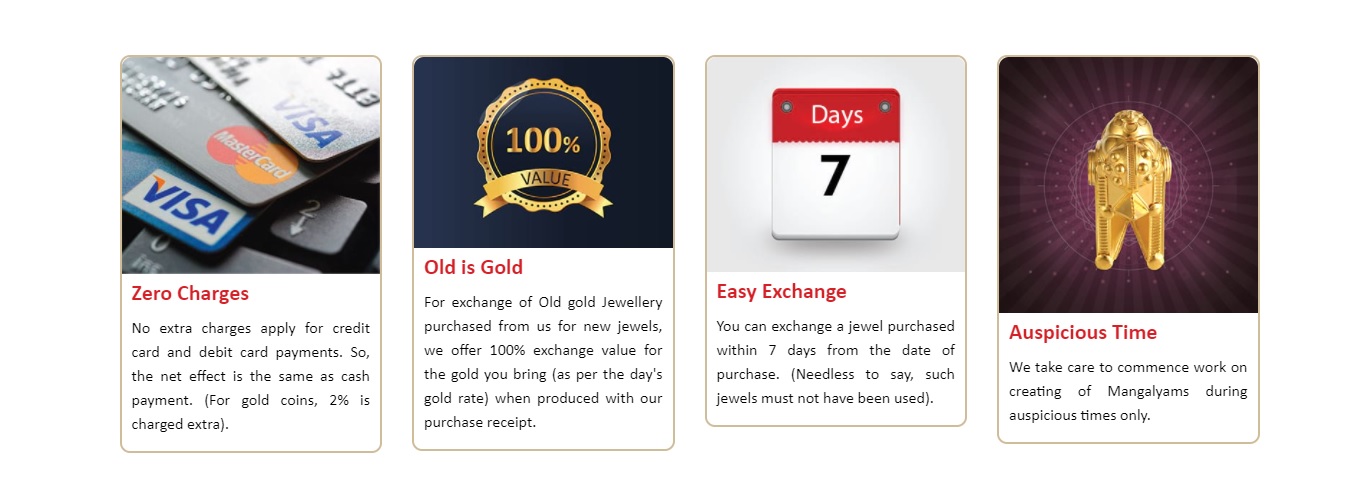Click the large number 7 on calendar
Image resolution: width=1353 pixels, height=502 pixels.
click(x=834, y=176)
